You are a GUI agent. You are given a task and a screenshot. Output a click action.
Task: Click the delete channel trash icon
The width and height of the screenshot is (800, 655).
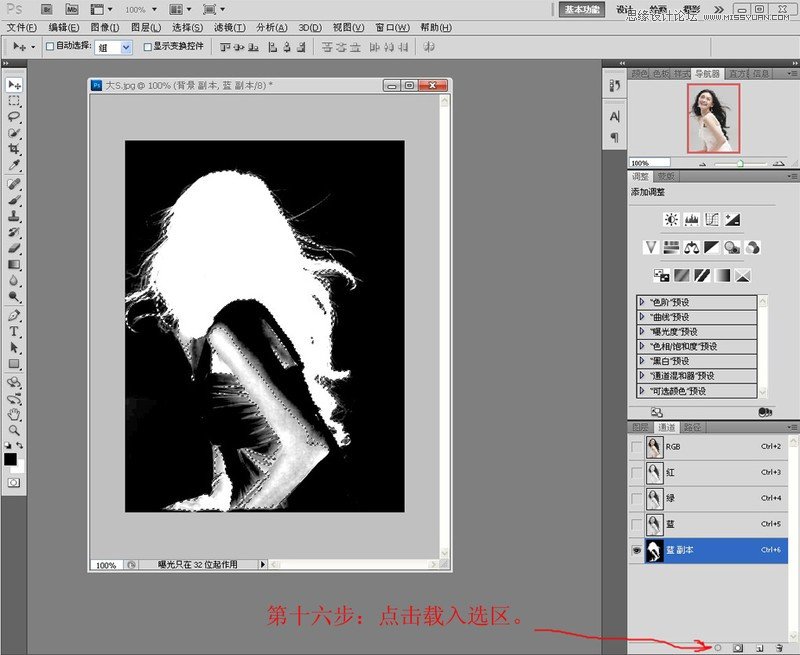[x=781, y=648]
